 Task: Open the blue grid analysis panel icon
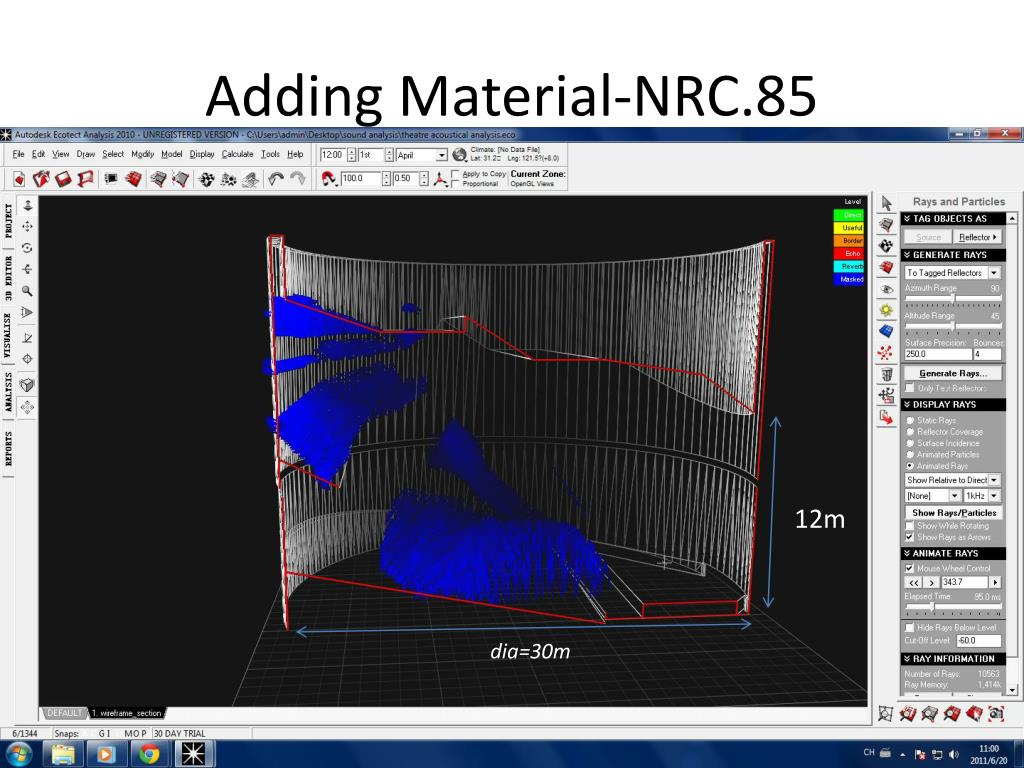[886, 332]
